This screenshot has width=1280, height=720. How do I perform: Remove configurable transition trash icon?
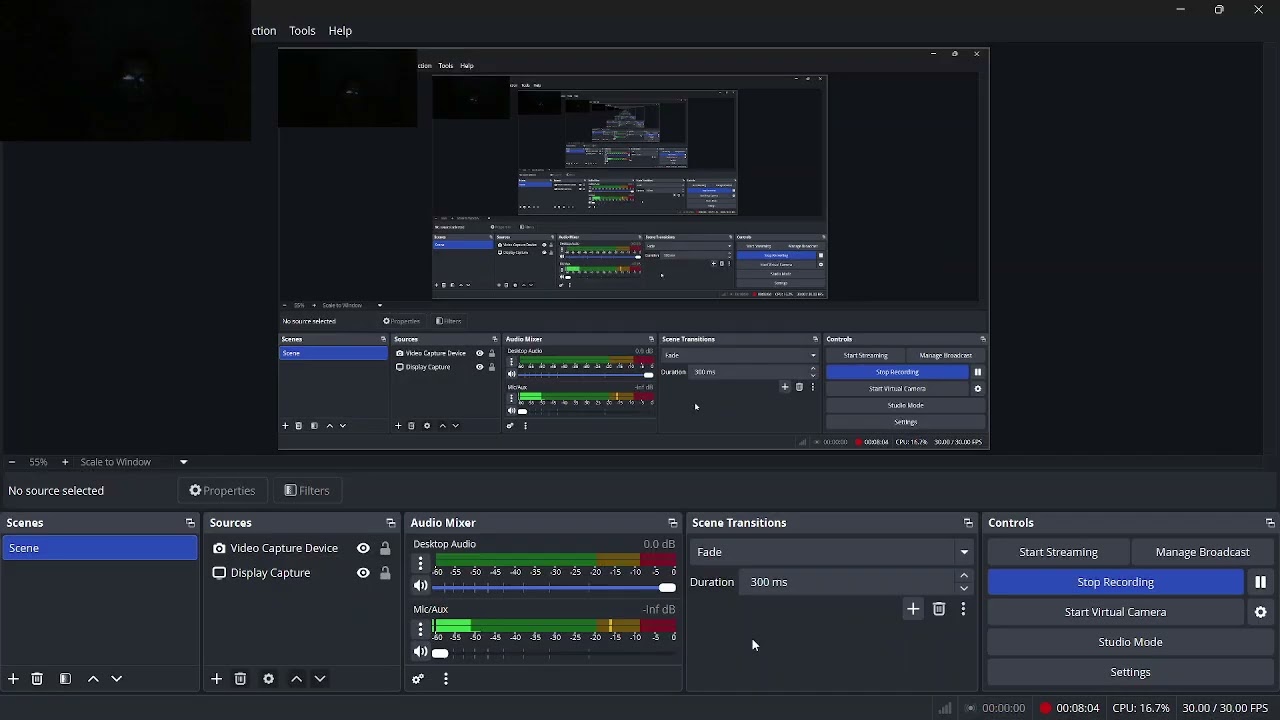[x=939, y=609]
